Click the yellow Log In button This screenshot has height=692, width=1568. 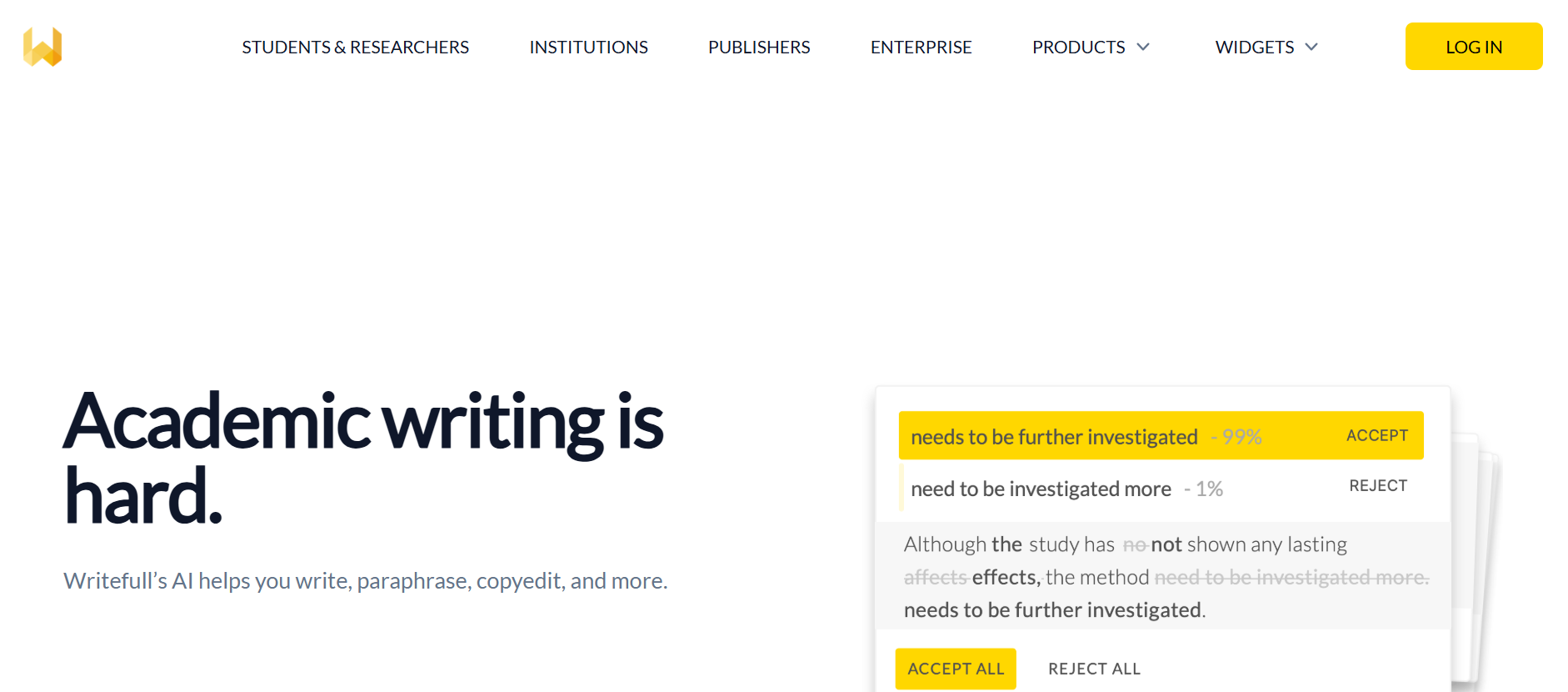[x=1474, y=47]
